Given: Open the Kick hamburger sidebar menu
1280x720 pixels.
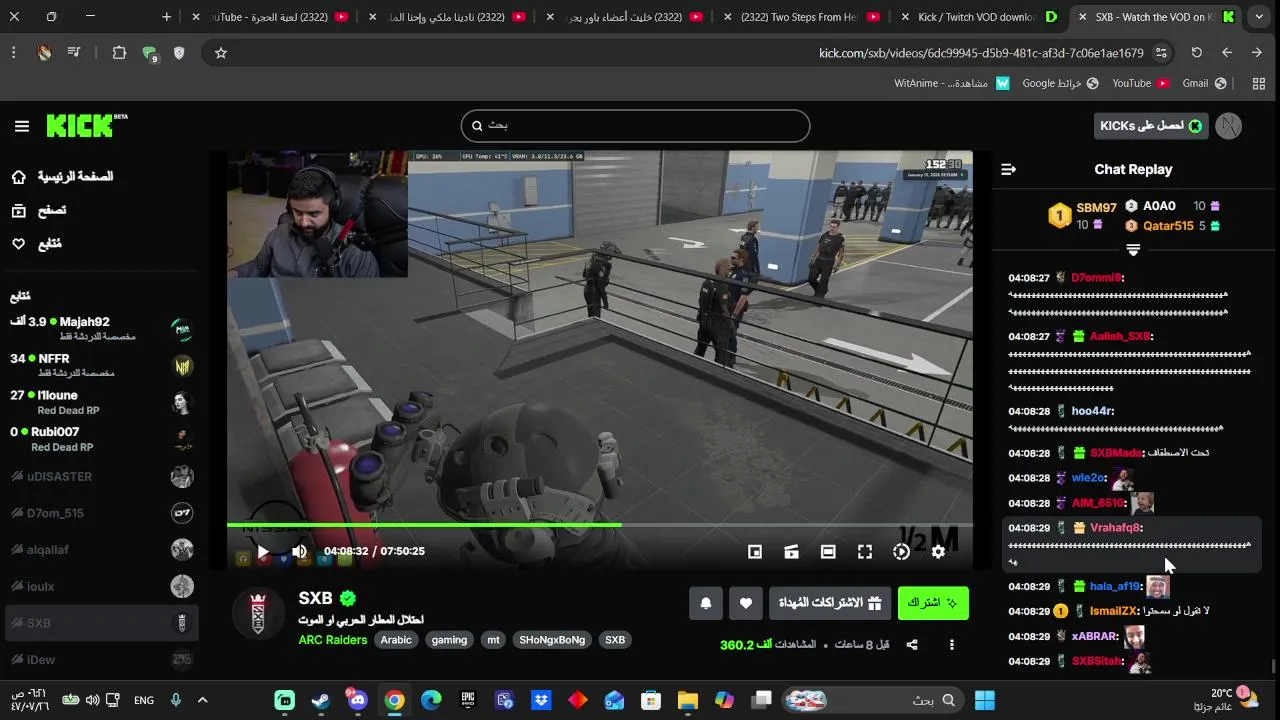Looking at the screenshot, I should (22, 126).
